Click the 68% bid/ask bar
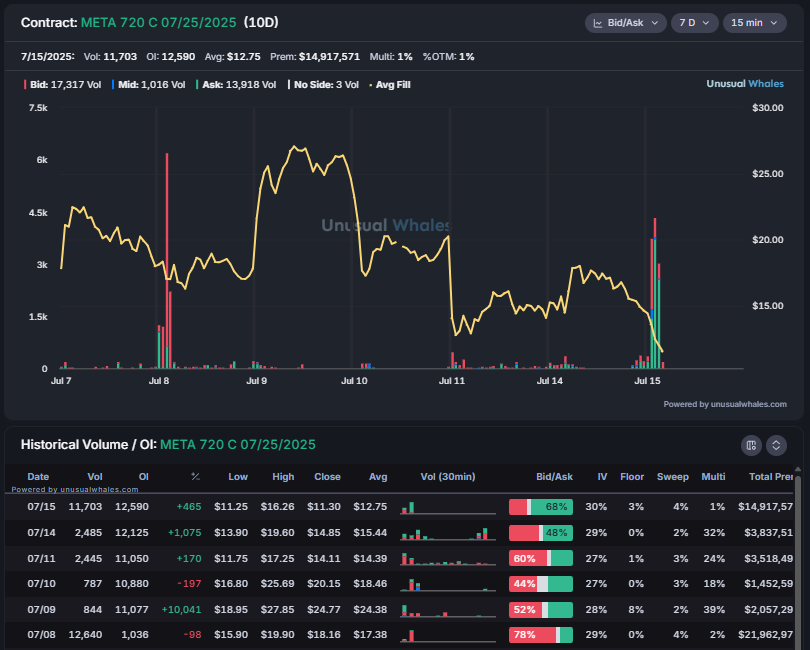 click(x=541, y=507)
